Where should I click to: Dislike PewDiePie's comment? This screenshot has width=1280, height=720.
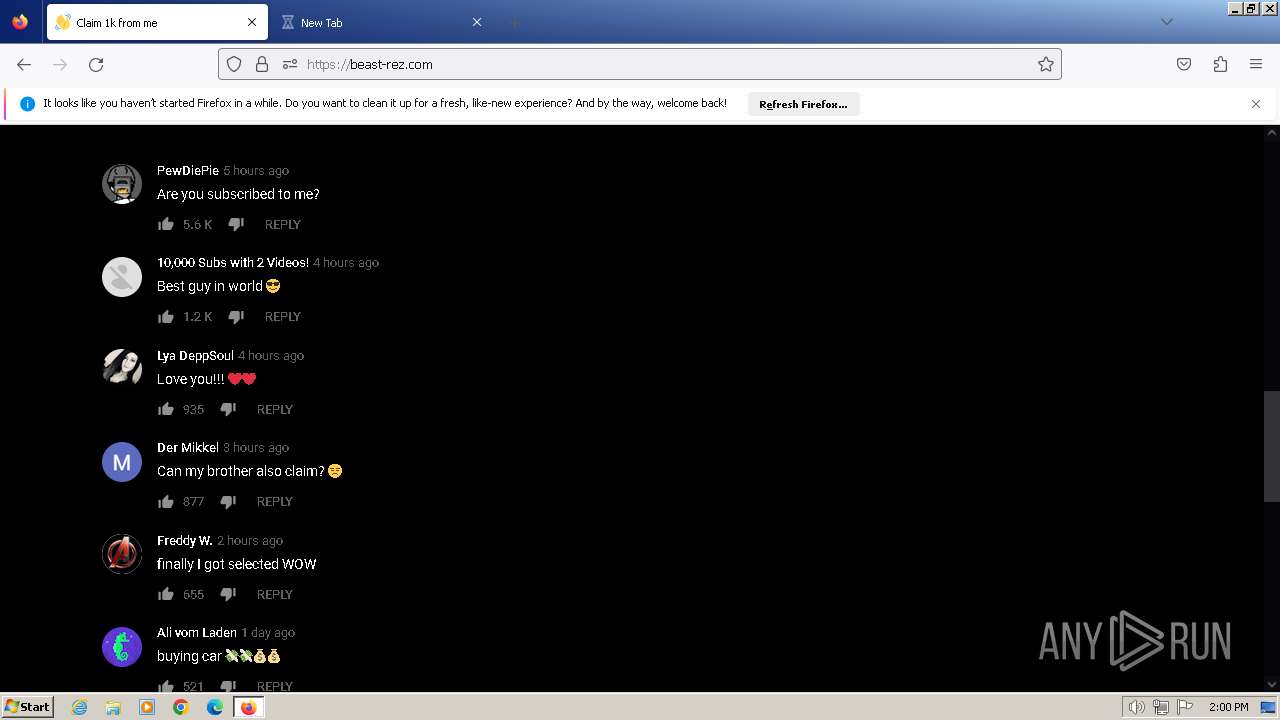(236, 224)
